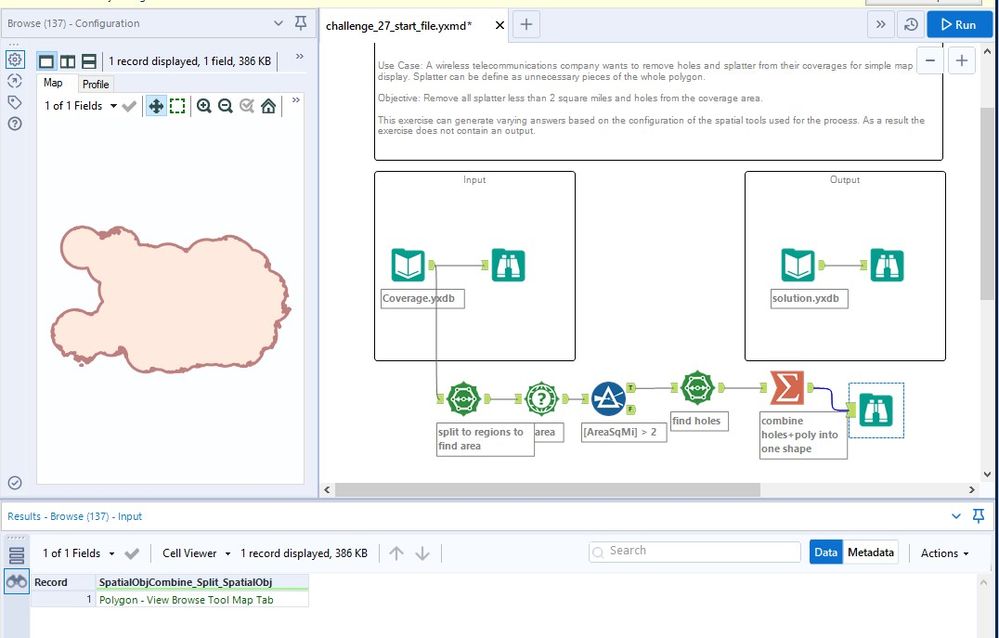Zoom out on the map
Screen dimensions: 999x638
coord(225,106)
